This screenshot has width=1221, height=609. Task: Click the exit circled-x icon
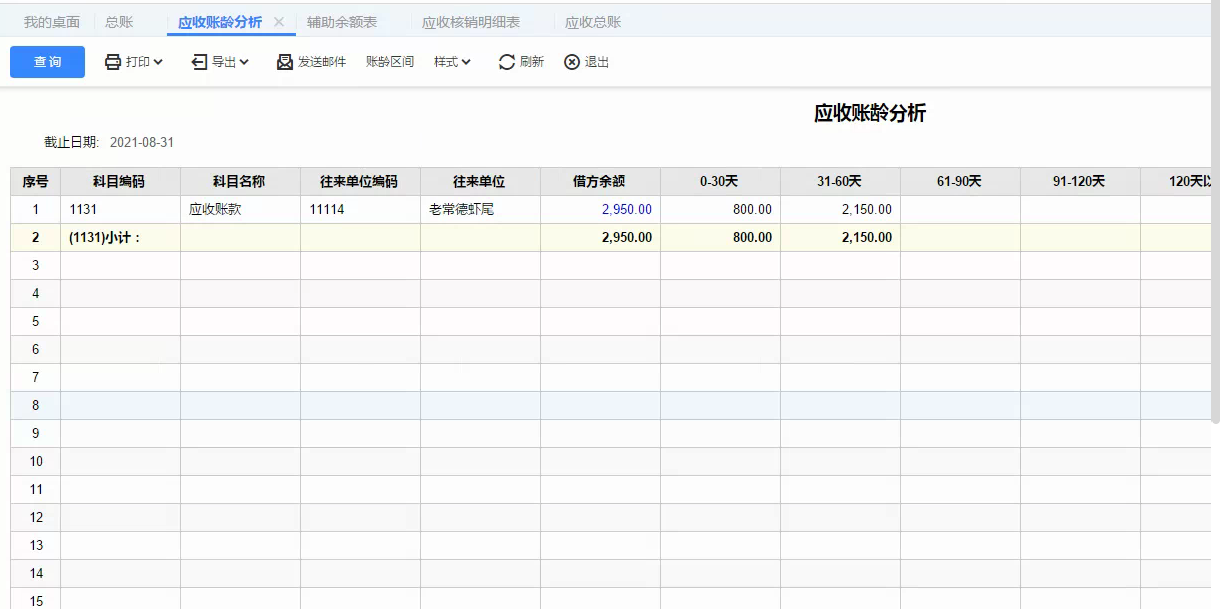[x=572, y=62]
